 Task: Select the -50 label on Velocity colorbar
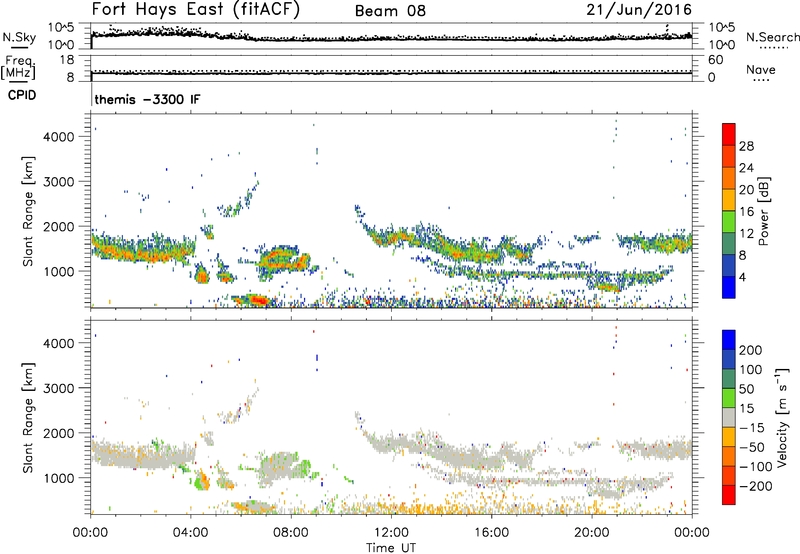(752, 447)
